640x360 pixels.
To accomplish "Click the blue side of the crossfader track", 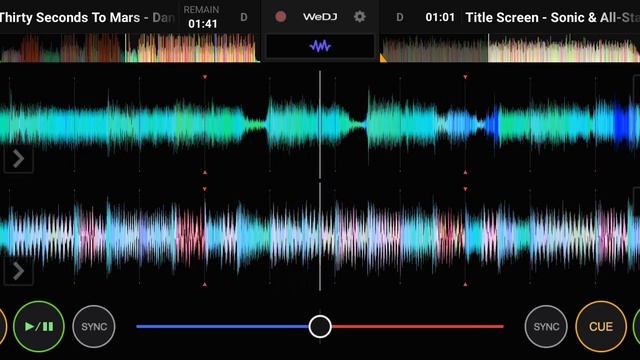I will [222, 327].
